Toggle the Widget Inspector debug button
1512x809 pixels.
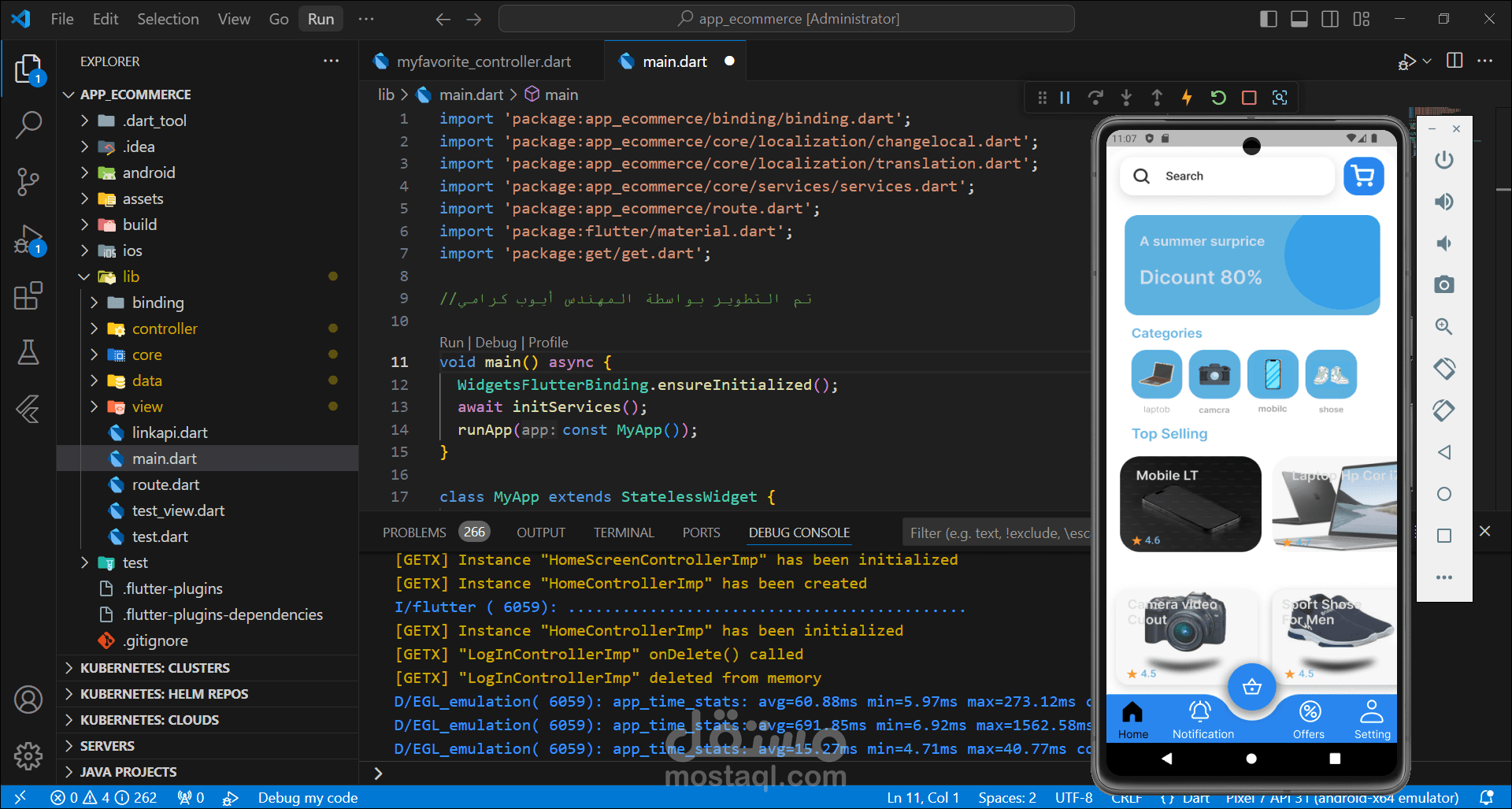coord(1280,98)
